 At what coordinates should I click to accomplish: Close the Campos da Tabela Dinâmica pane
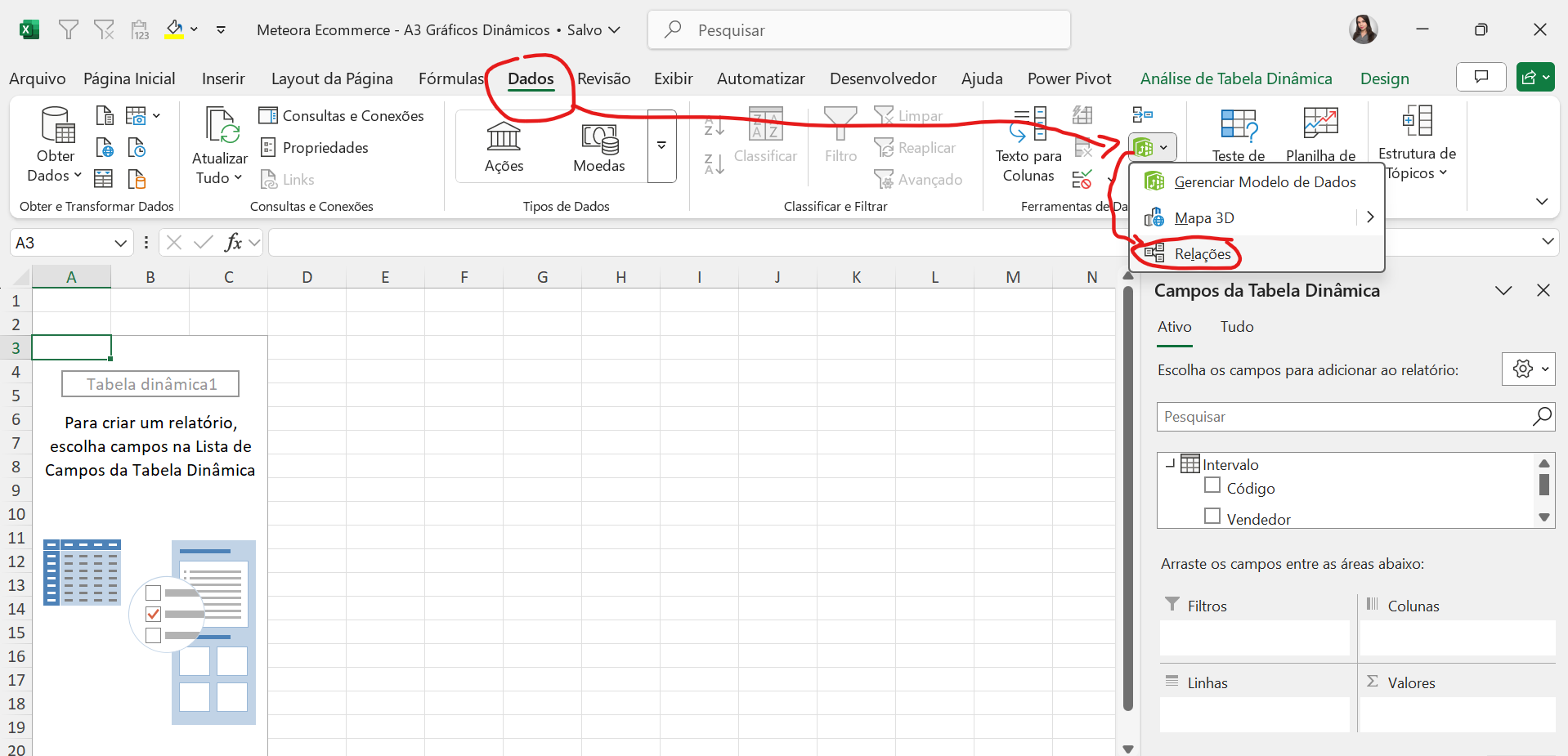[1543, 291]
